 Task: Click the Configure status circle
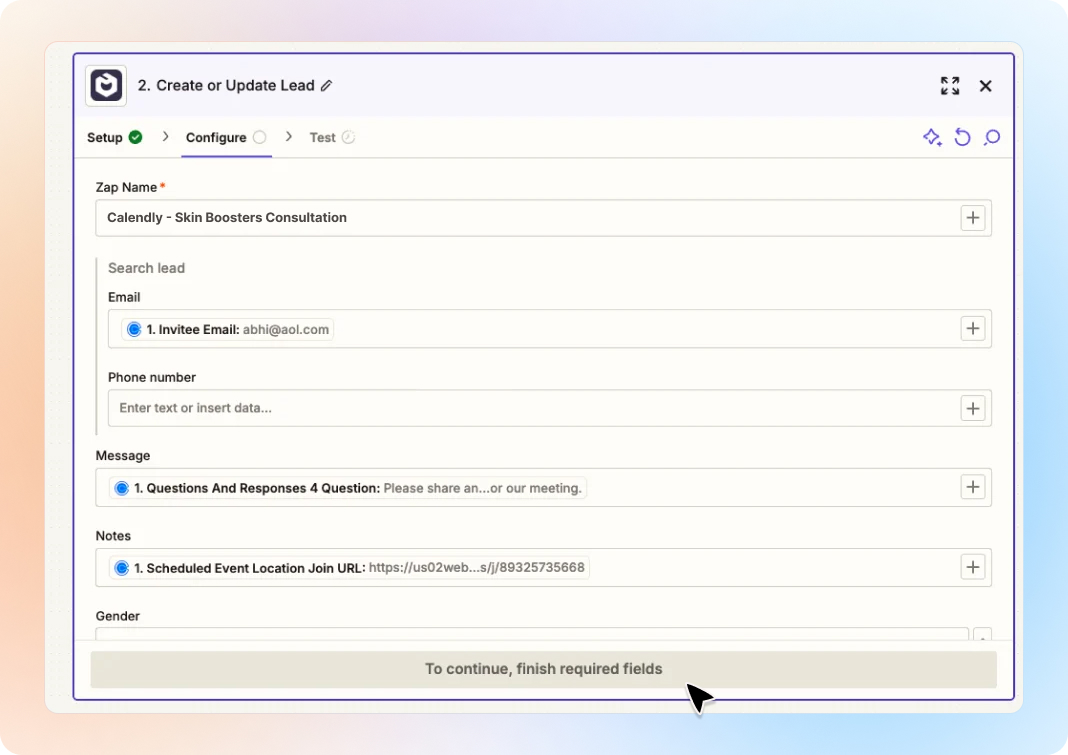[x=260, y=137]
